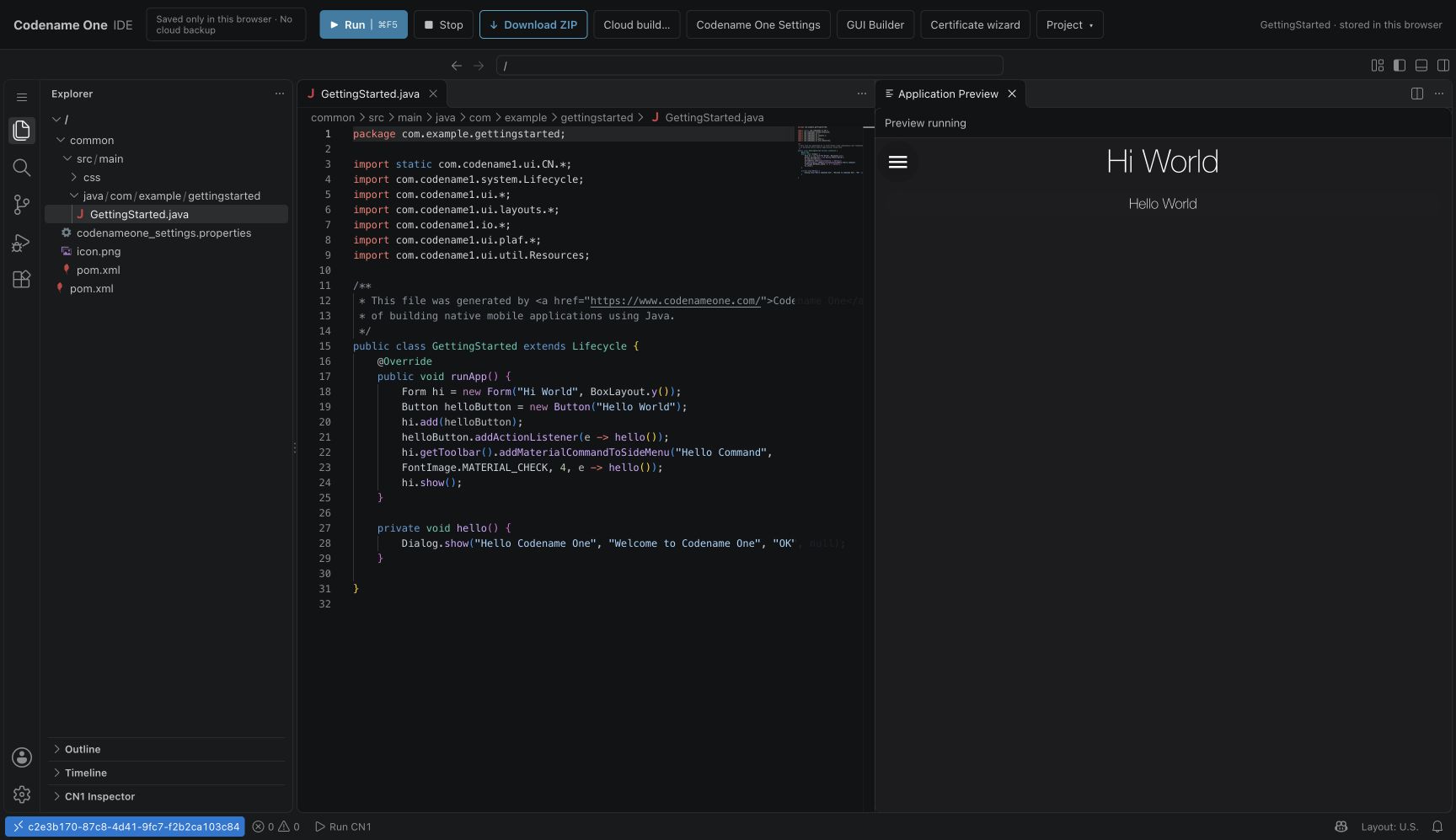Open the Explorer files view icon
Image resolution: width=1456 pixels, height=840 pixels.
tap(22, 130)
